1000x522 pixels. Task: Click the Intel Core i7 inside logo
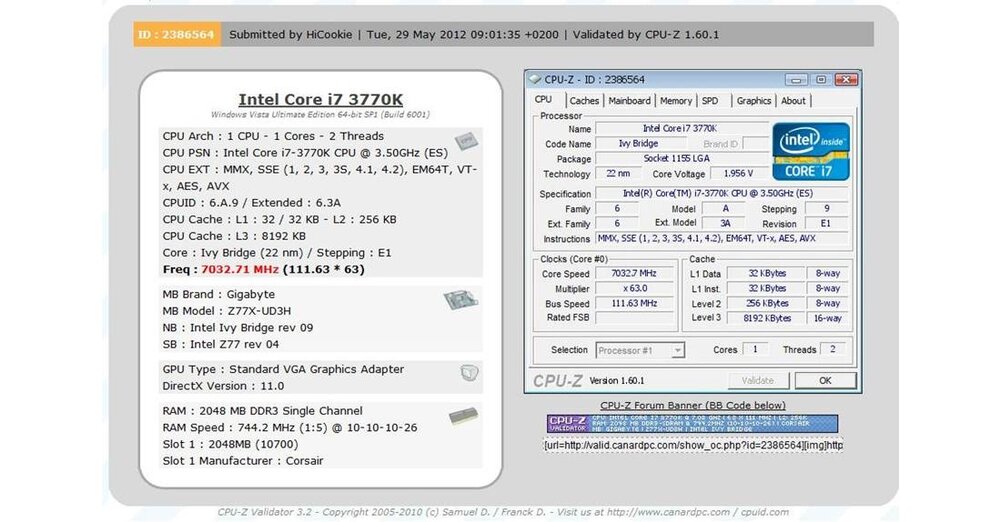(811, 152)
